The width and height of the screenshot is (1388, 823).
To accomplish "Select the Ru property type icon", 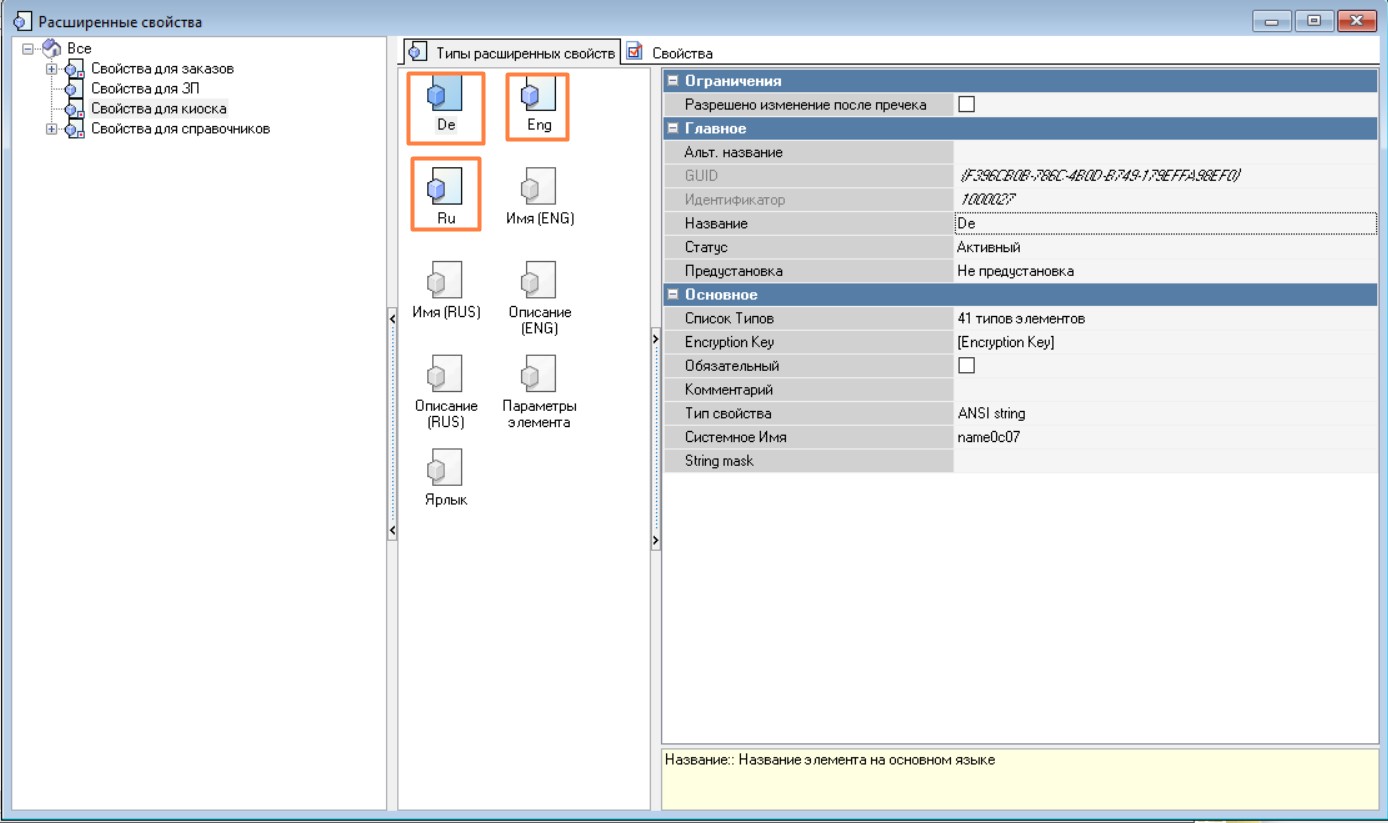I will (445, 186).
